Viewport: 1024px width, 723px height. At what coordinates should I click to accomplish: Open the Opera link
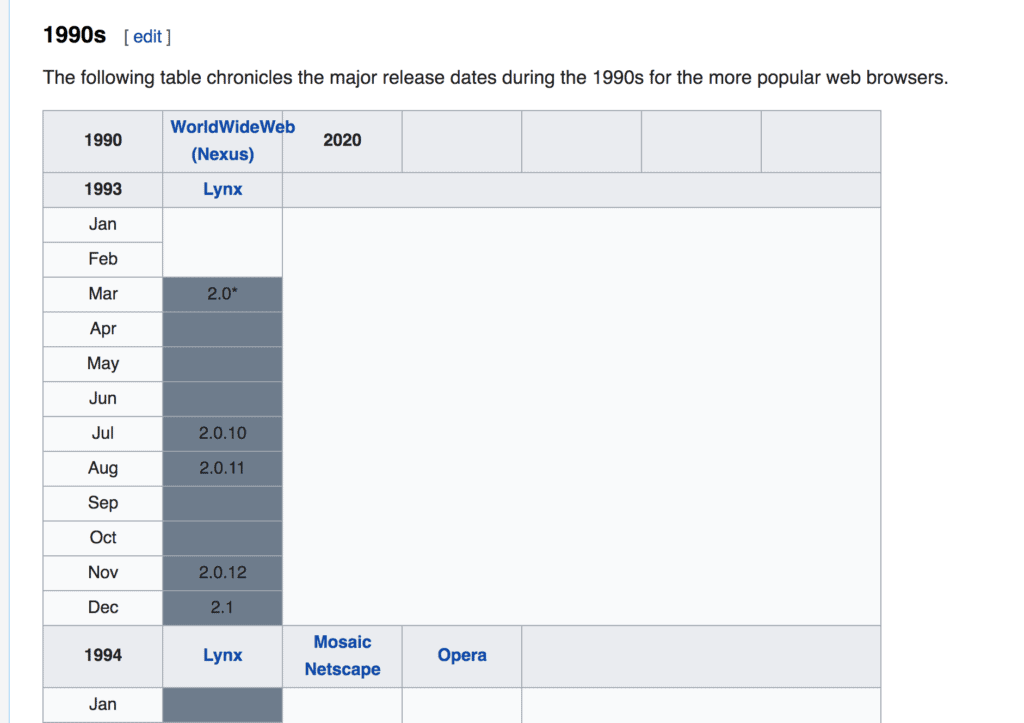click(x=462, y=655)
